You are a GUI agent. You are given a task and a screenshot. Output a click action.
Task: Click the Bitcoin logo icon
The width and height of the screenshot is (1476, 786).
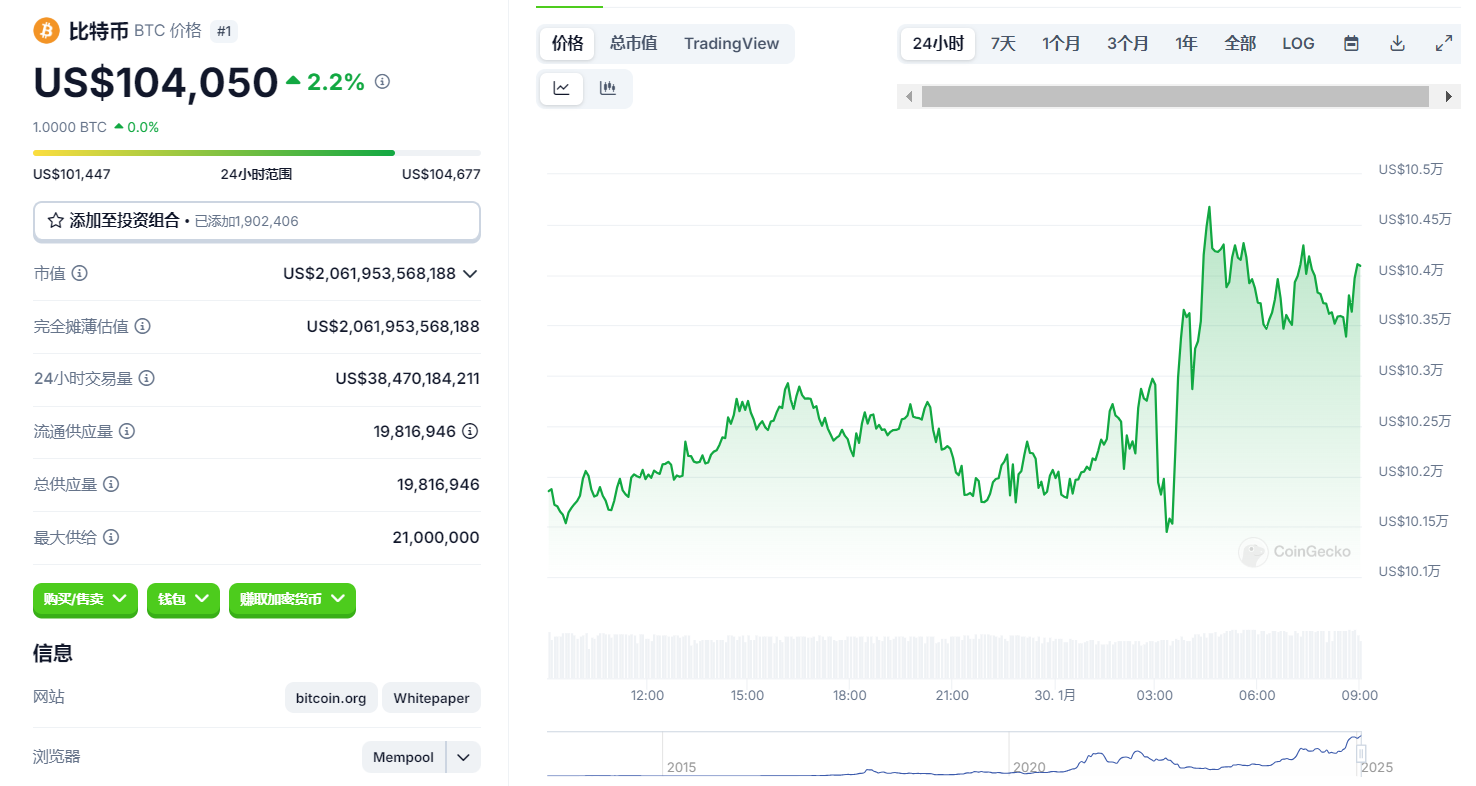coord(47,30)
